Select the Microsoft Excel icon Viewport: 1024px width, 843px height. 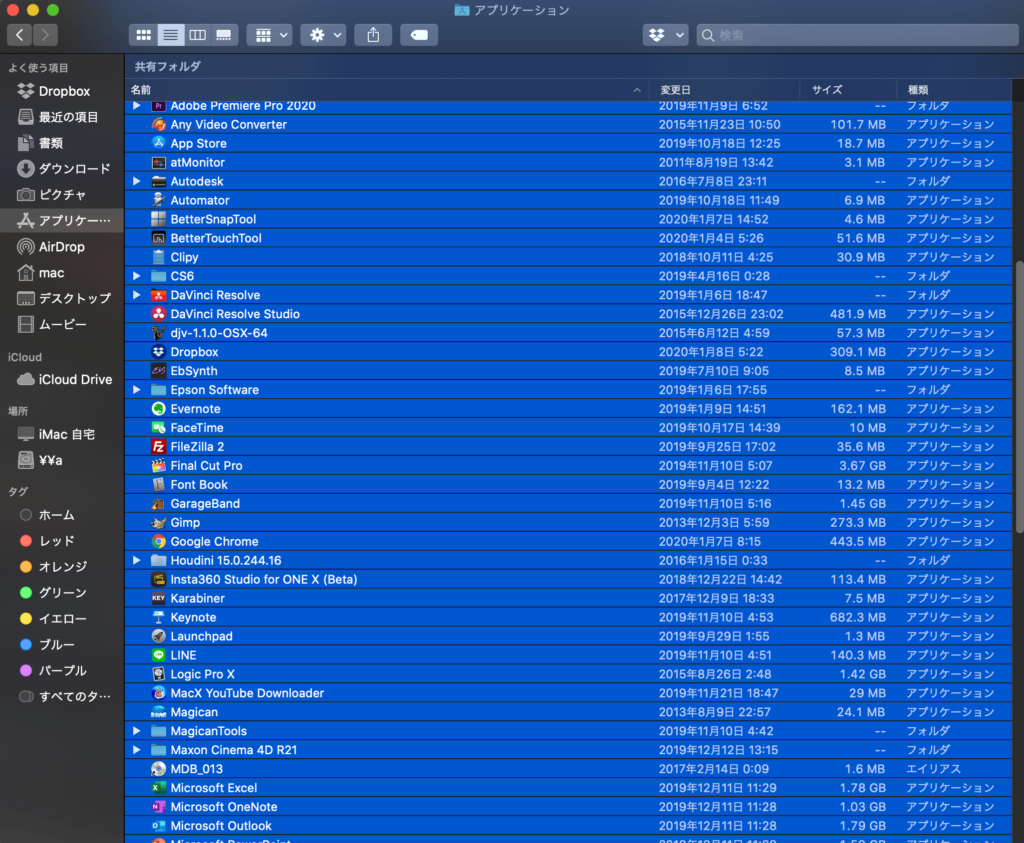click(x=159, y=787)
